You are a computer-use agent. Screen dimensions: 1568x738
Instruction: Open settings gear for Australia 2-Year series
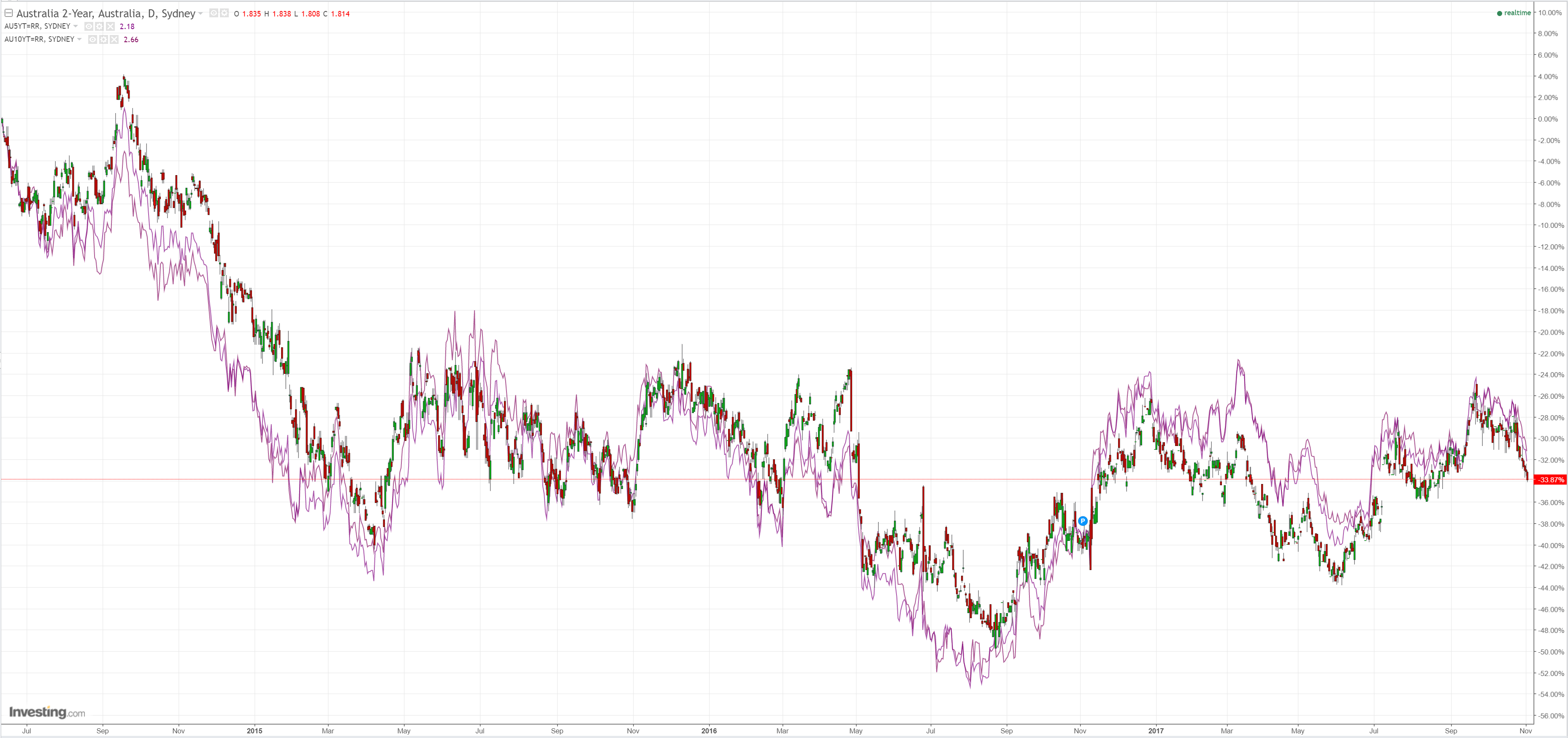(225, 13)
